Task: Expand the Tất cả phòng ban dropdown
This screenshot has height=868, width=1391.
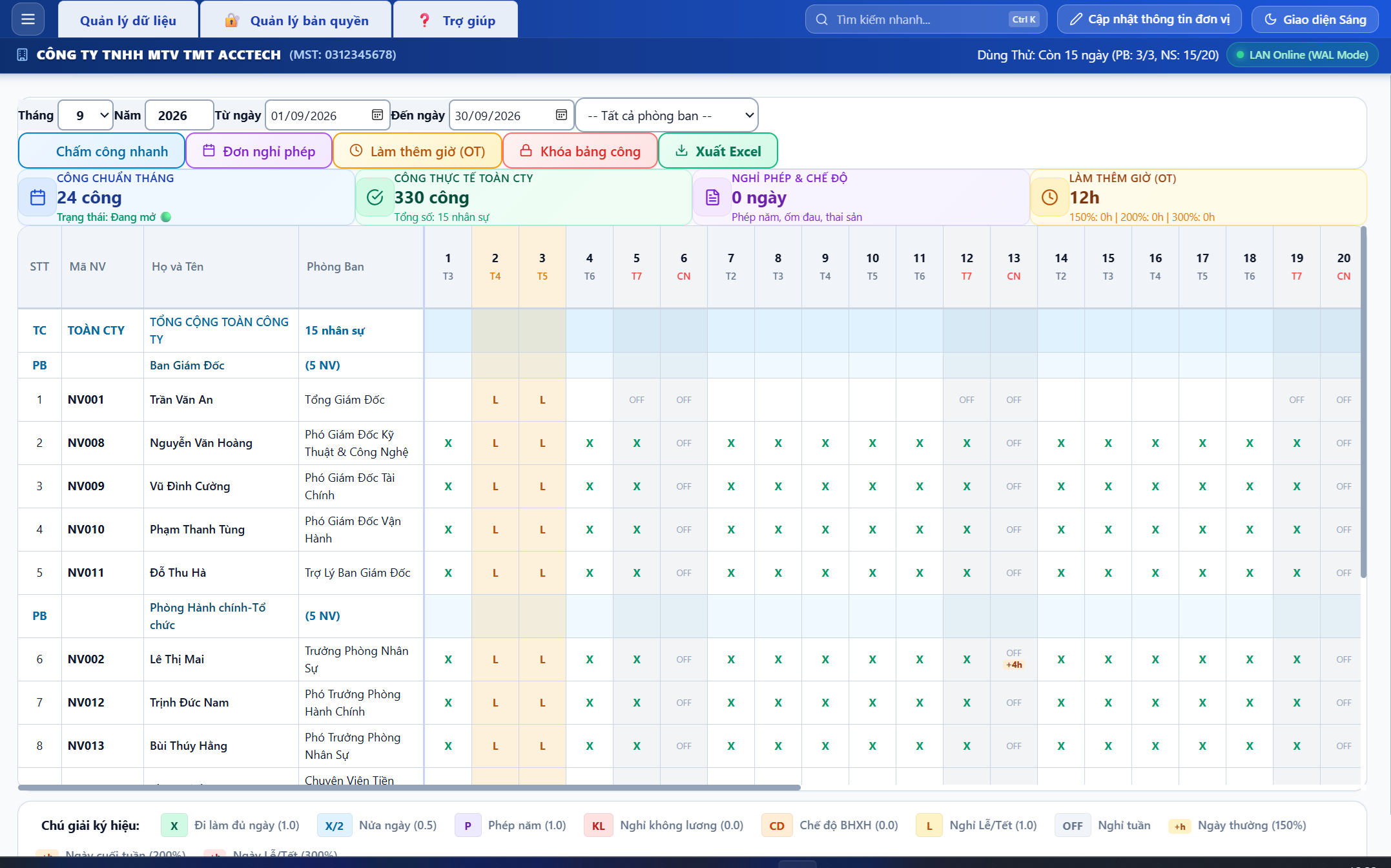Action: (x=666, y=116)
